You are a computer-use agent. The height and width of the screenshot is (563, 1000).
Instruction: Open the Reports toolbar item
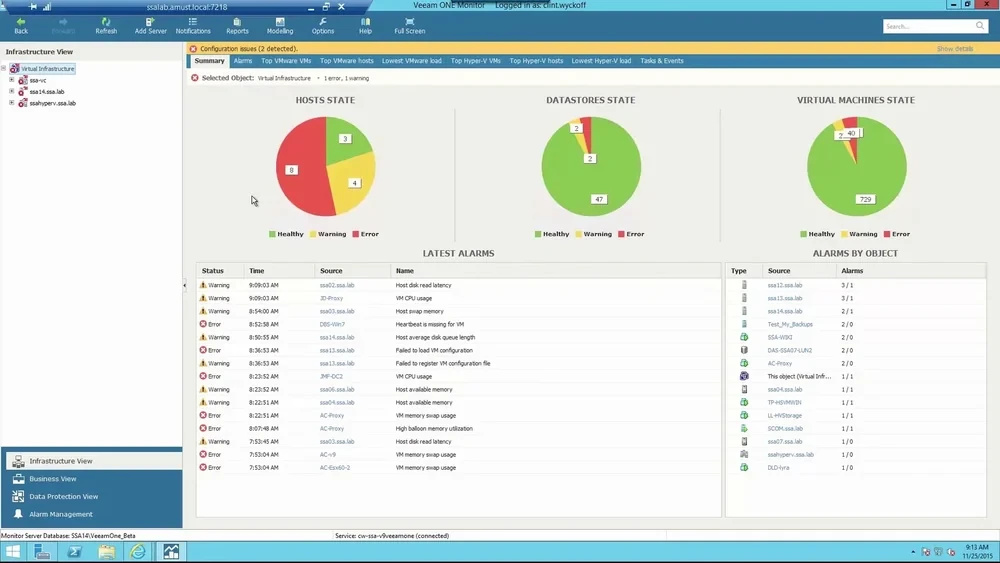[237, 26]
